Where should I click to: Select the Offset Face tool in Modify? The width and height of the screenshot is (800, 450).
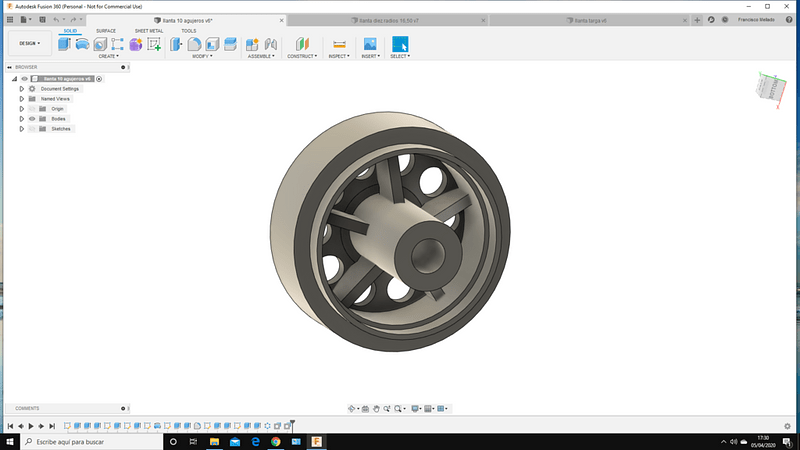pyautogui.click(x=231, y=44)
